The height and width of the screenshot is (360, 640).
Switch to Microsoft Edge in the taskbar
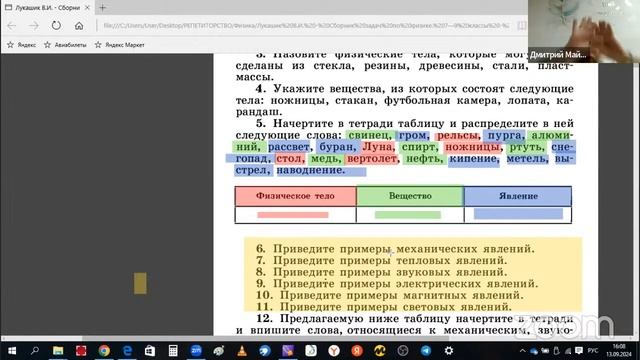tap(127, 351)
